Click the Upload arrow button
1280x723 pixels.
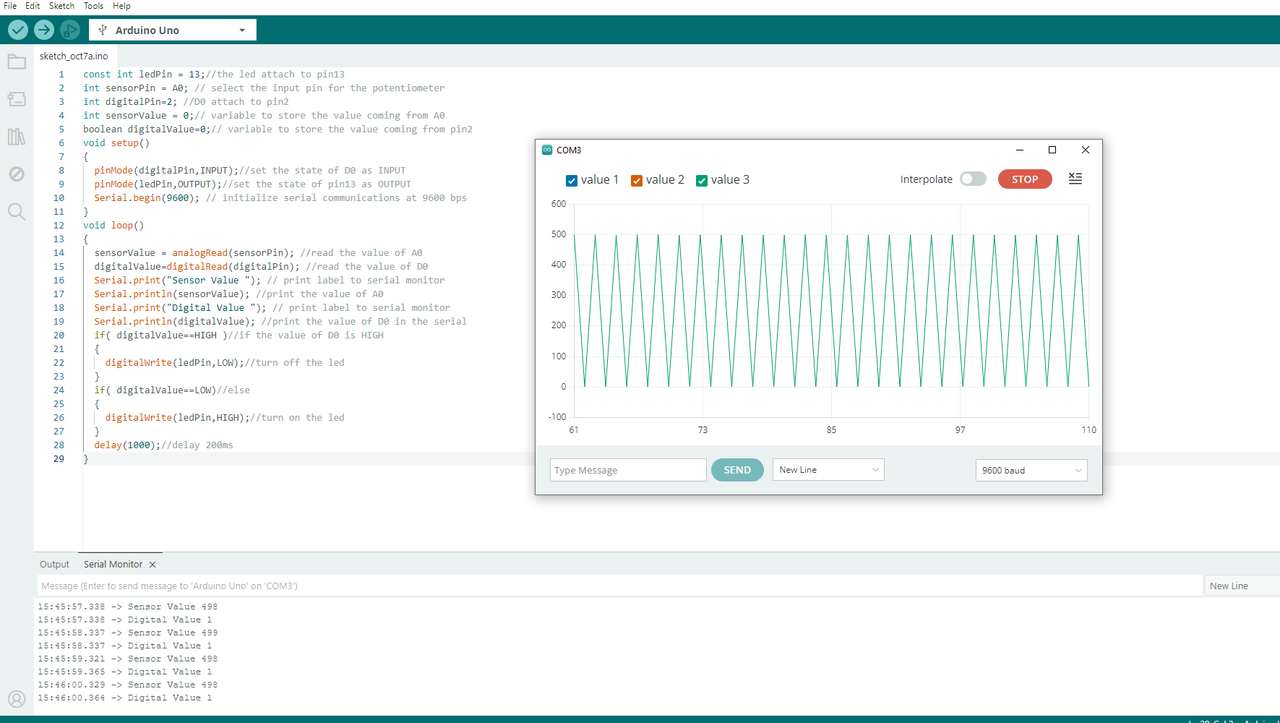[x=44, y=30]
